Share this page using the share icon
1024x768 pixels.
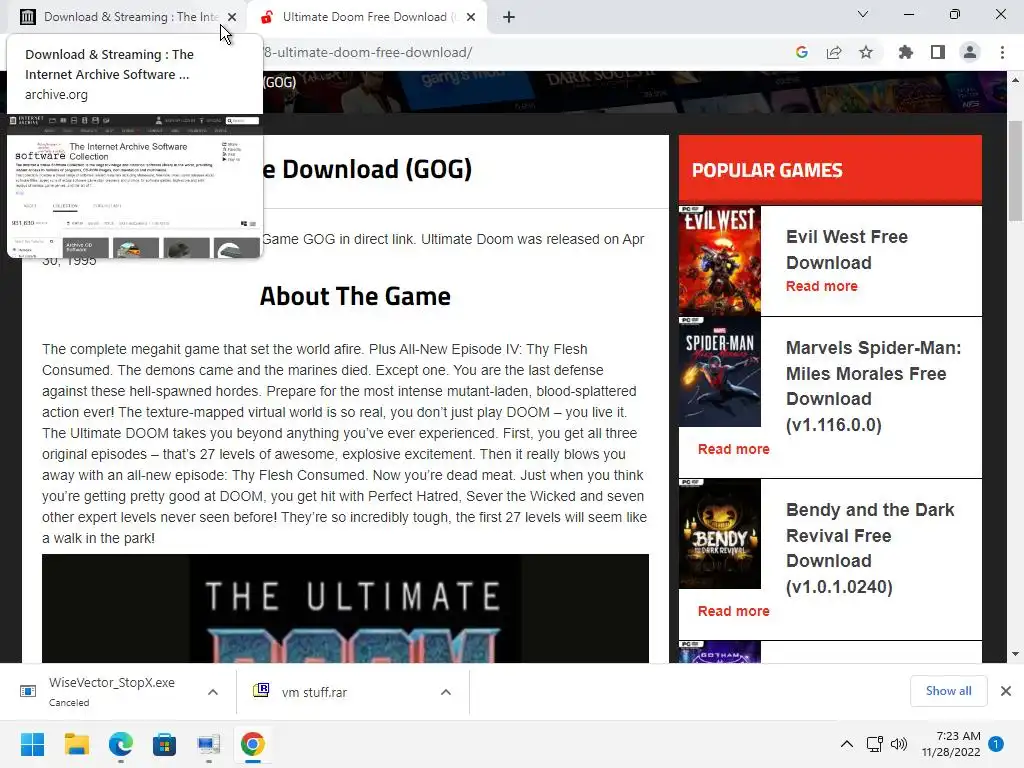[834, 52]
